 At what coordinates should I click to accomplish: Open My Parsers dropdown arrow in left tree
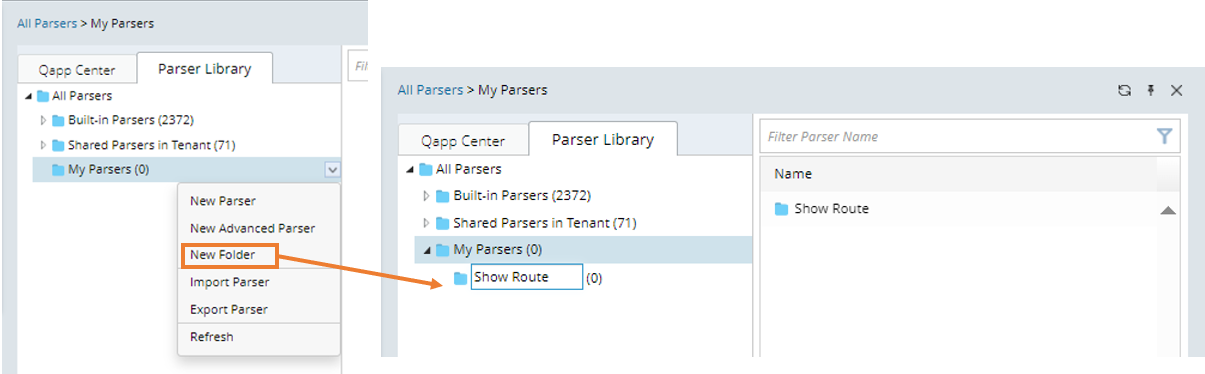point(332,170)
